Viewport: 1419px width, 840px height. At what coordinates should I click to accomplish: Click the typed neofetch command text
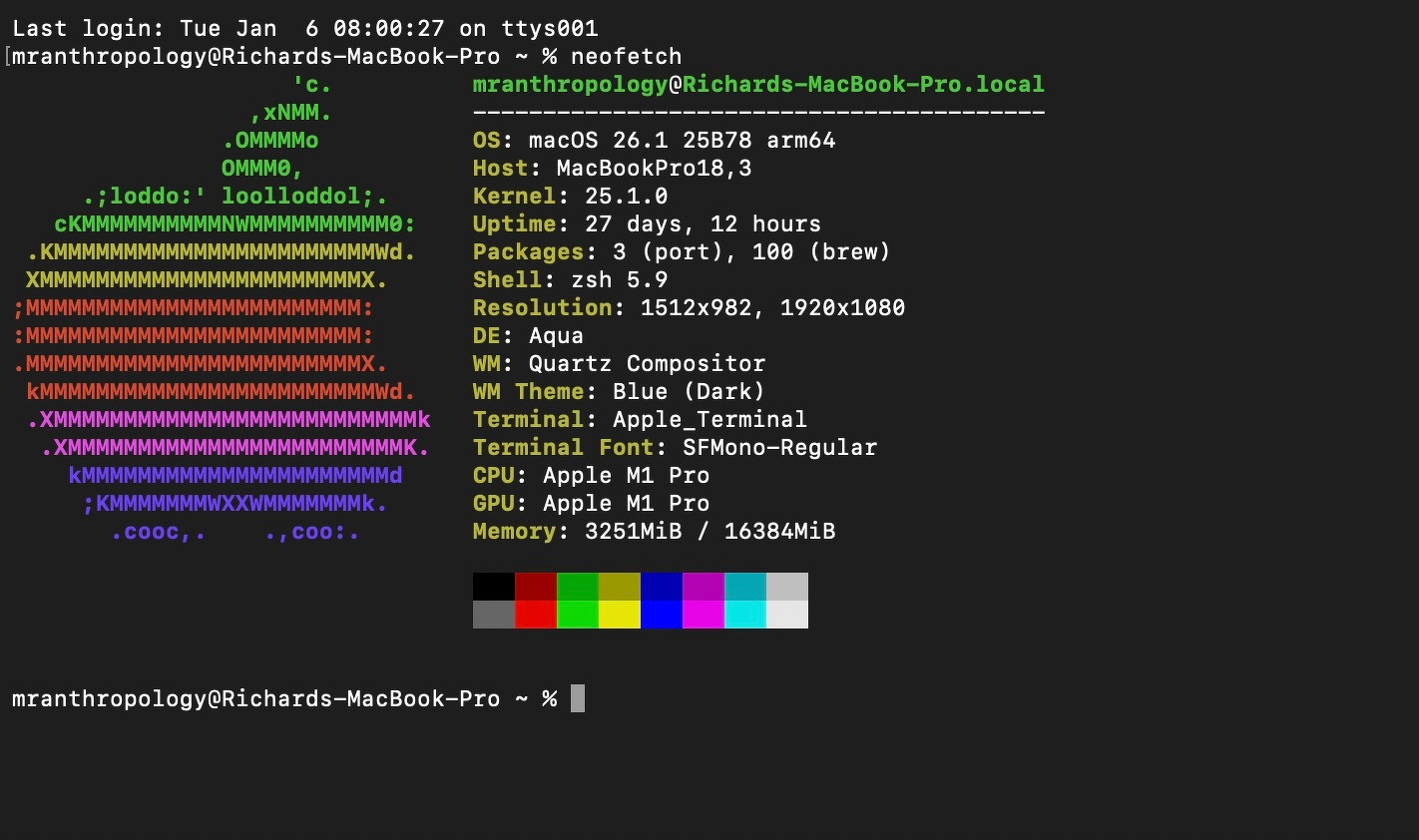(626, 57)
